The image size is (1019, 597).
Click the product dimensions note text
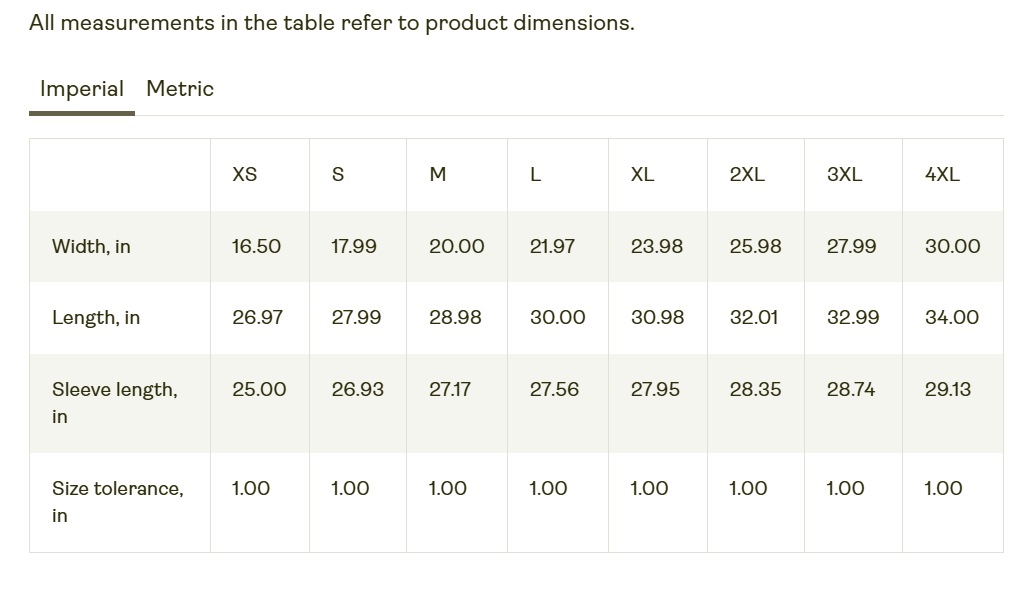pyautogui.click(x=331, y=23)
